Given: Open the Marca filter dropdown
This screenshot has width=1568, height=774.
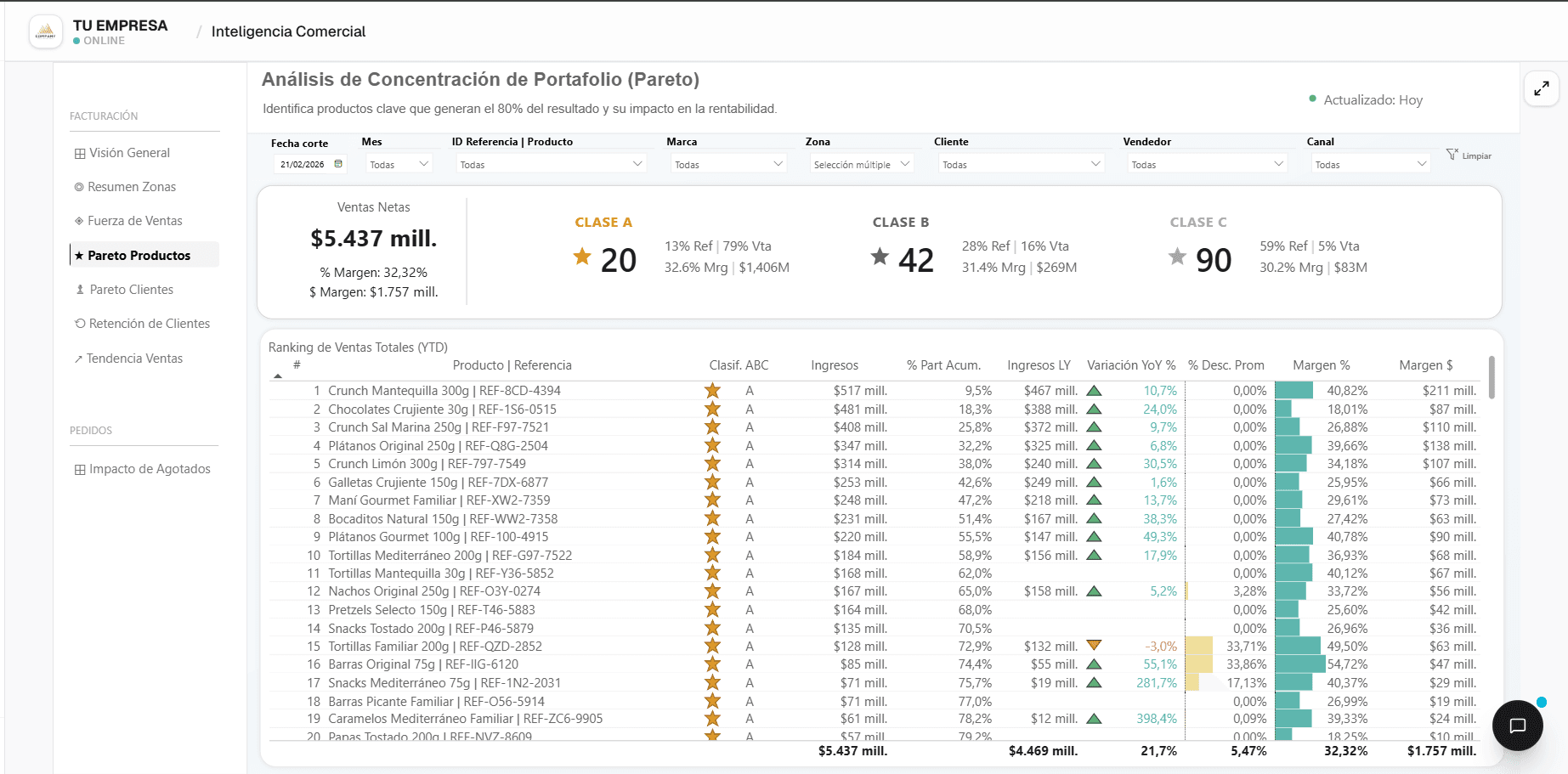Looking at the screenshot, I should [x=728, y=164].
